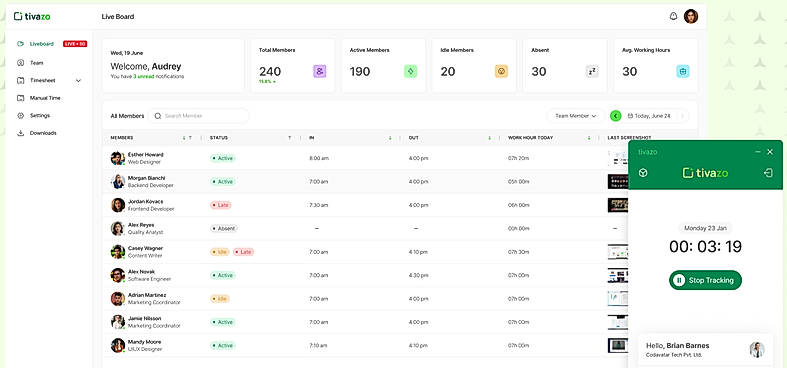The width and height of the screenshot is (787, 368).
Task: Click the Stop Tracking button
Action: (705, 280)
